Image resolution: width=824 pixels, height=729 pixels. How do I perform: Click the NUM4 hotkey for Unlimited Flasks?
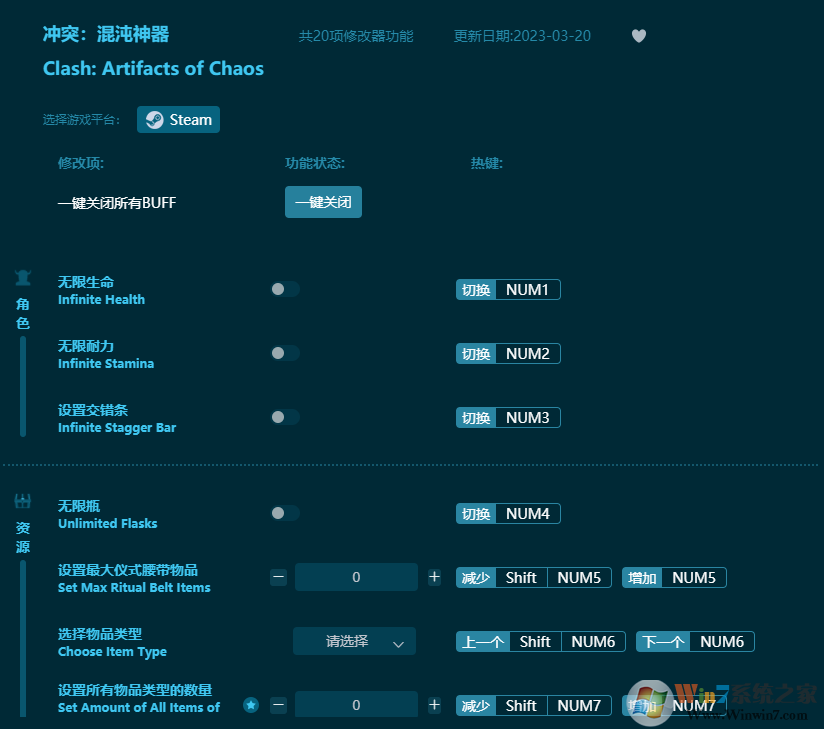[527, 514]
